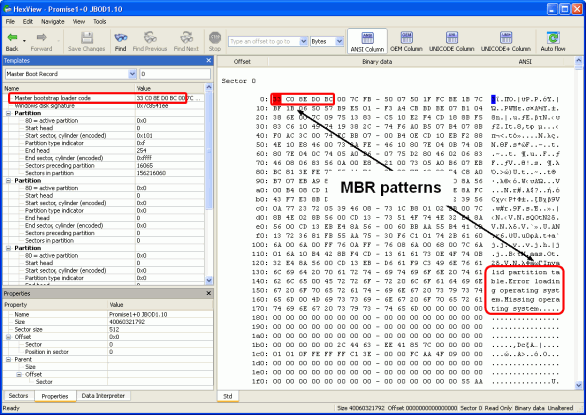The height and width of the screenshot is (415, 586).
Task: Click the ANSI column header
Action: coord(525,62)
